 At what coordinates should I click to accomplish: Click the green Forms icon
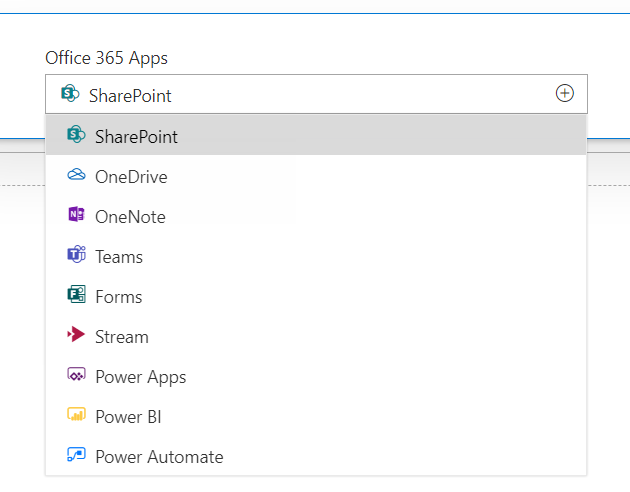point(76,294)
